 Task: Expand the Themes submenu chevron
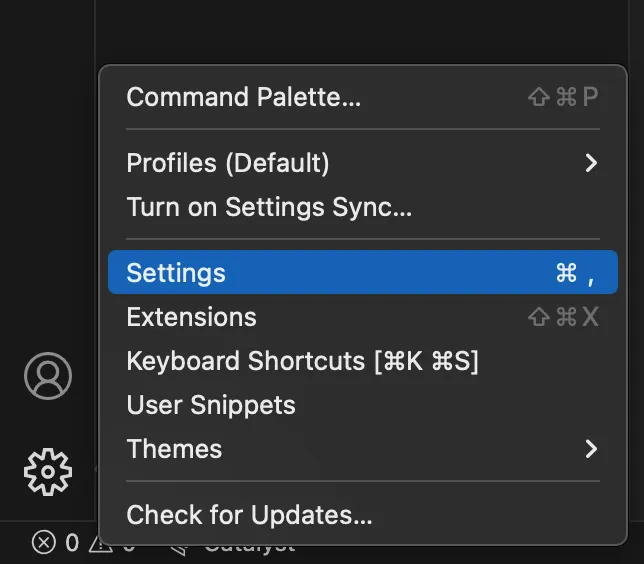pos(591,449)
